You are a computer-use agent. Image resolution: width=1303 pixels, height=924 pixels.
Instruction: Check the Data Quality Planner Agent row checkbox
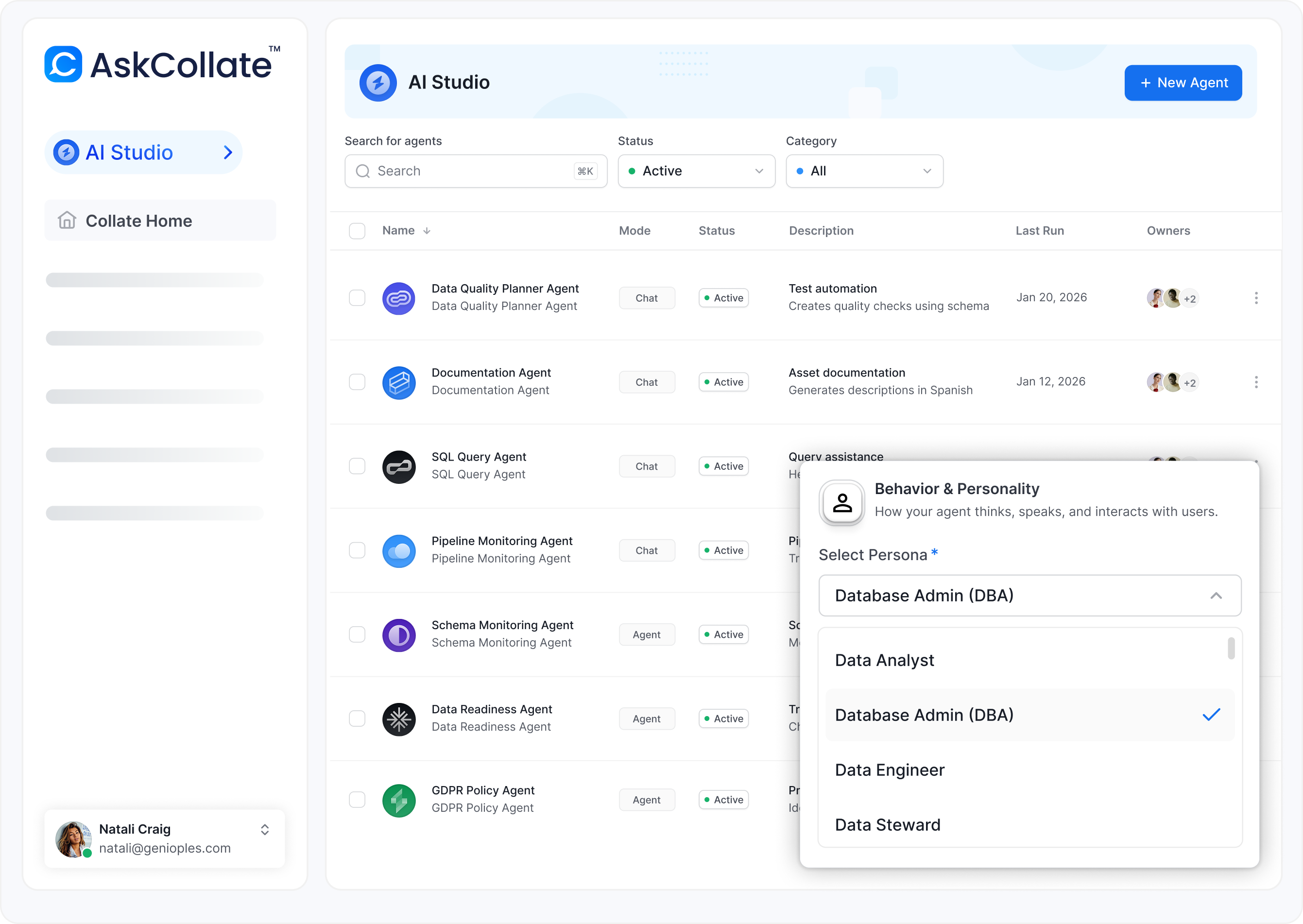[357, 298]
